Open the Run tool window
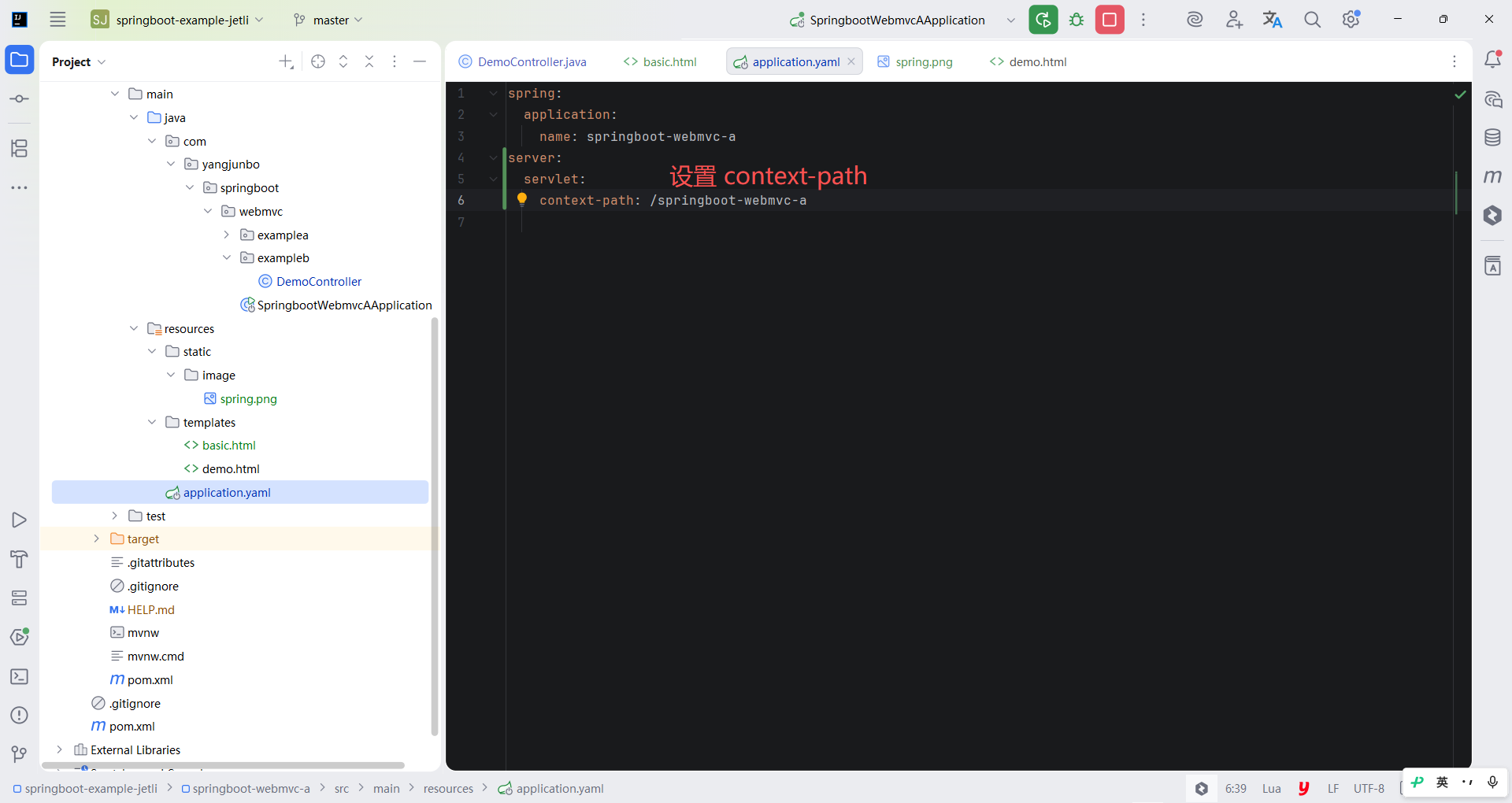Image resolution: width=1512 pixels, height=803 pixels. click(20, 520)
